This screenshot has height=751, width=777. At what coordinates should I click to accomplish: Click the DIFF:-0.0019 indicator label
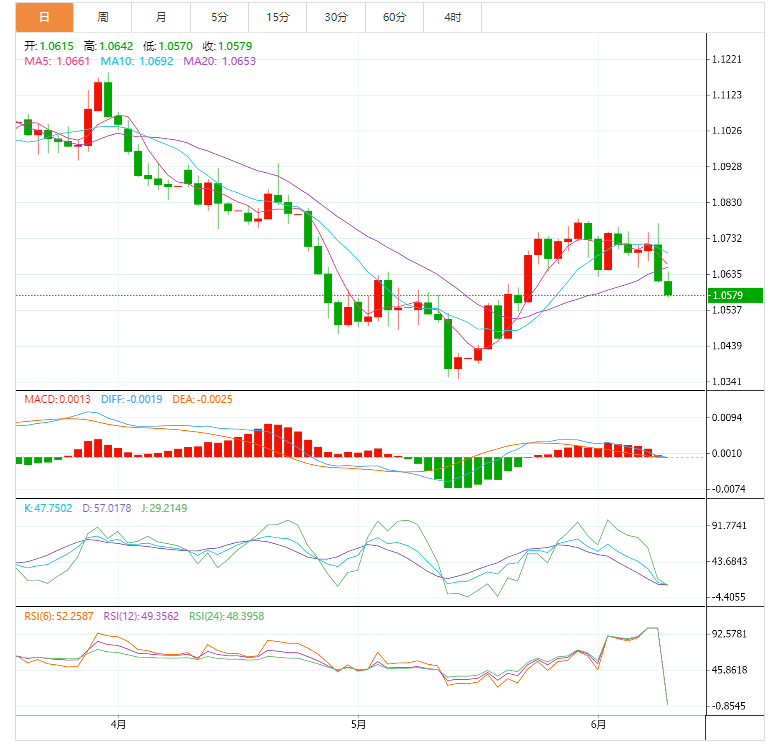[x=131, y=399]
